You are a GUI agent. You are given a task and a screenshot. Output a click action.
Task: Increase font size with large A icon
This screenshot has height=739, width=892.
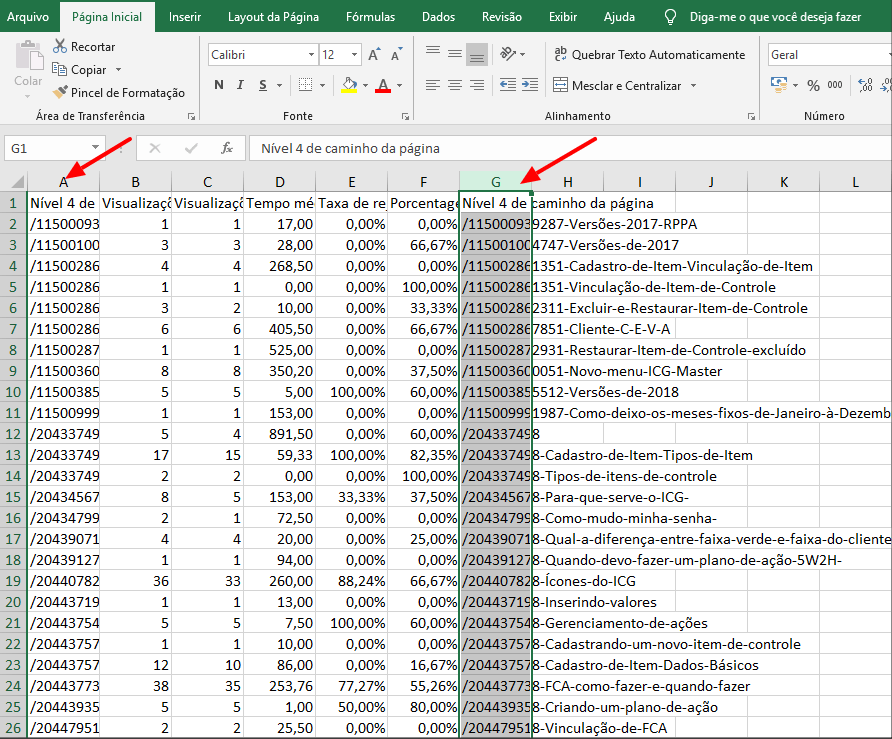click(373, 55)
